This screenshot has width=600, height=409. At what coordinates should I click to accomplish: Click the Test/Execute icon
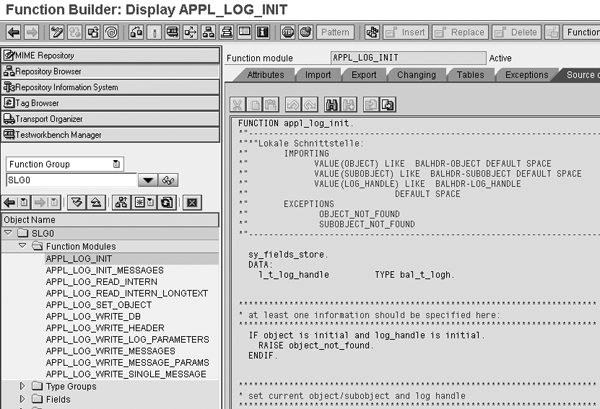tap(173, 32)
